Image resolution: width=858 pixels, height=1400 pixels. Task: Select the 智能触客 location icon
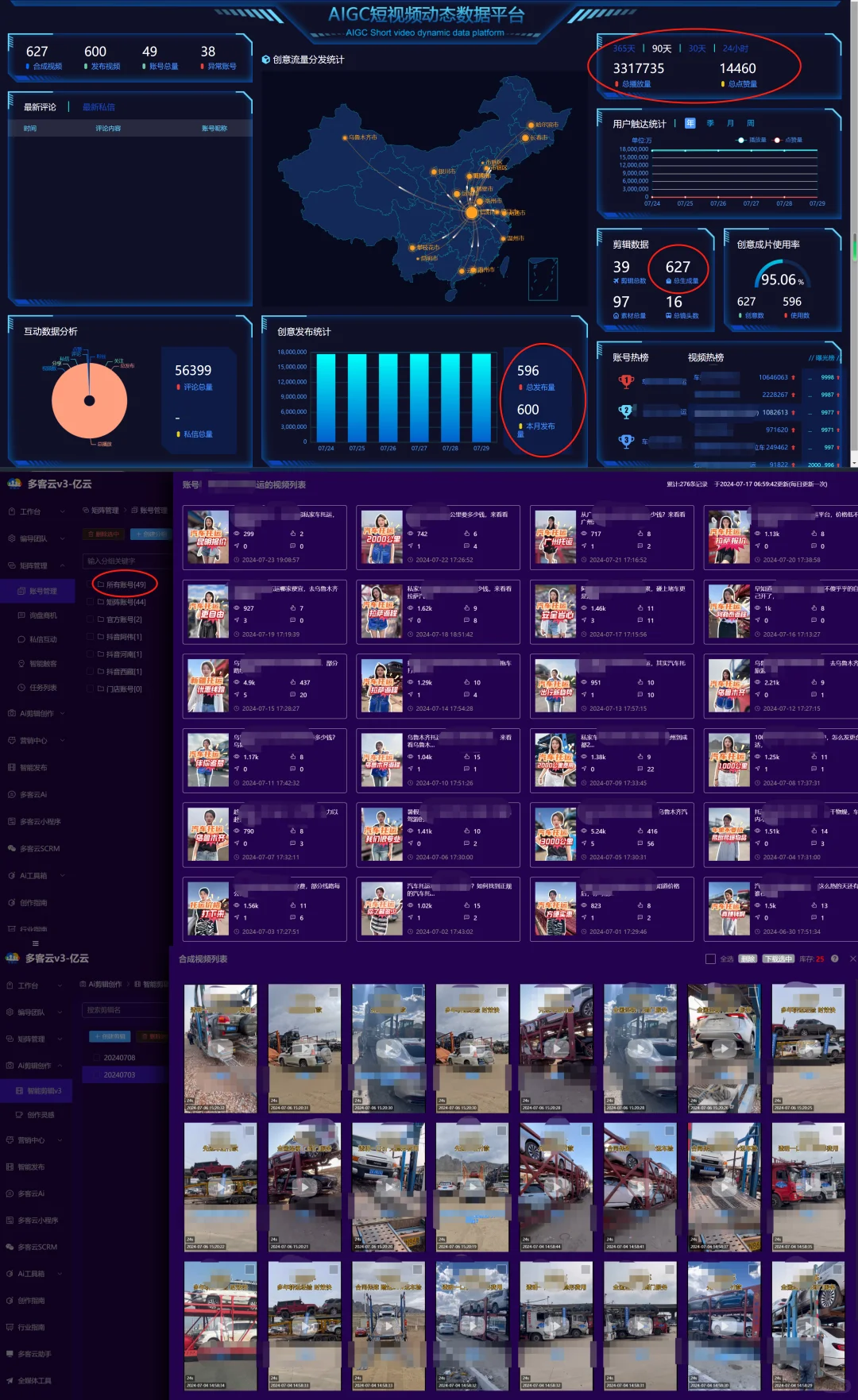(21, 664)
